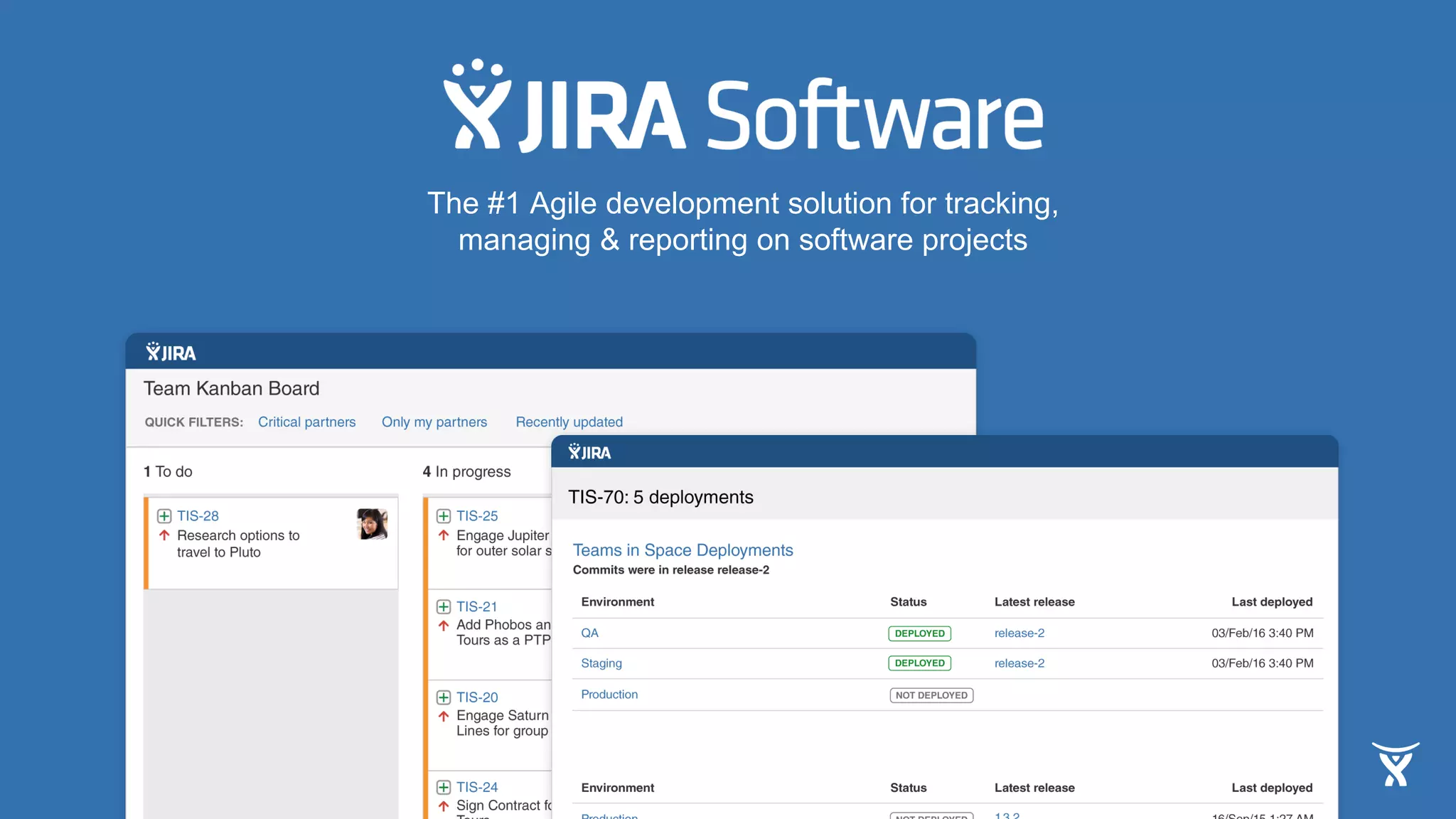Open the QA environment link
1456x819 pixels.
pyautogui.click(x=589, y=633)
